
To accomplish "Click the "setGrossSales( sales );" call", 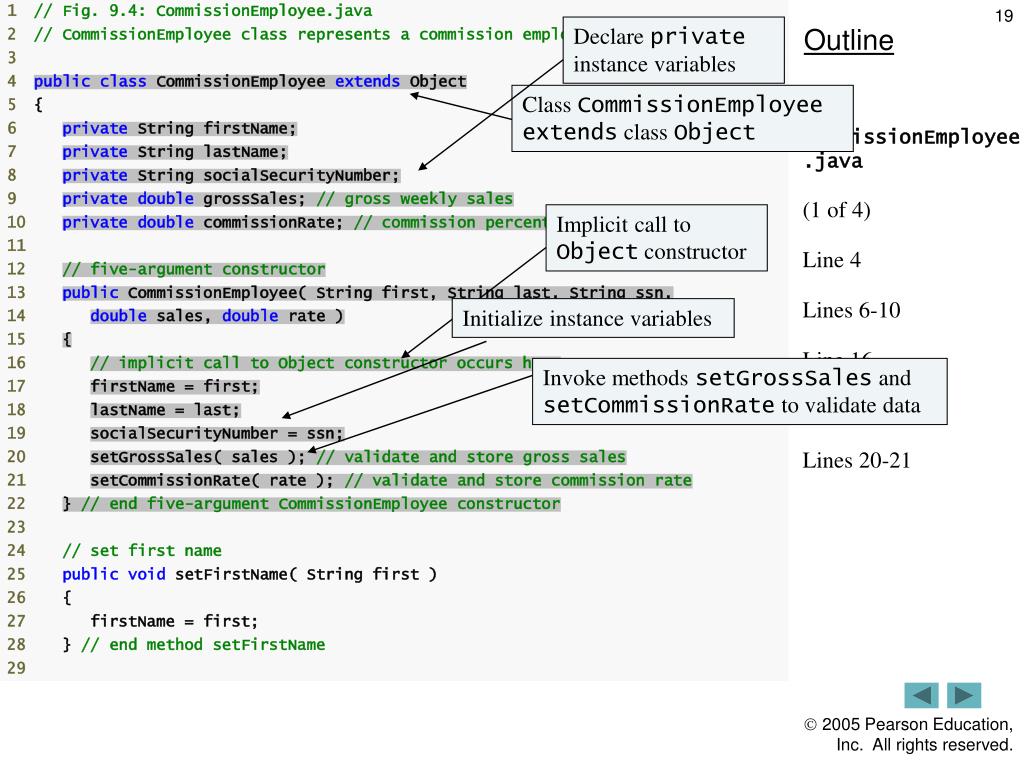I will [x=198, y=457].
